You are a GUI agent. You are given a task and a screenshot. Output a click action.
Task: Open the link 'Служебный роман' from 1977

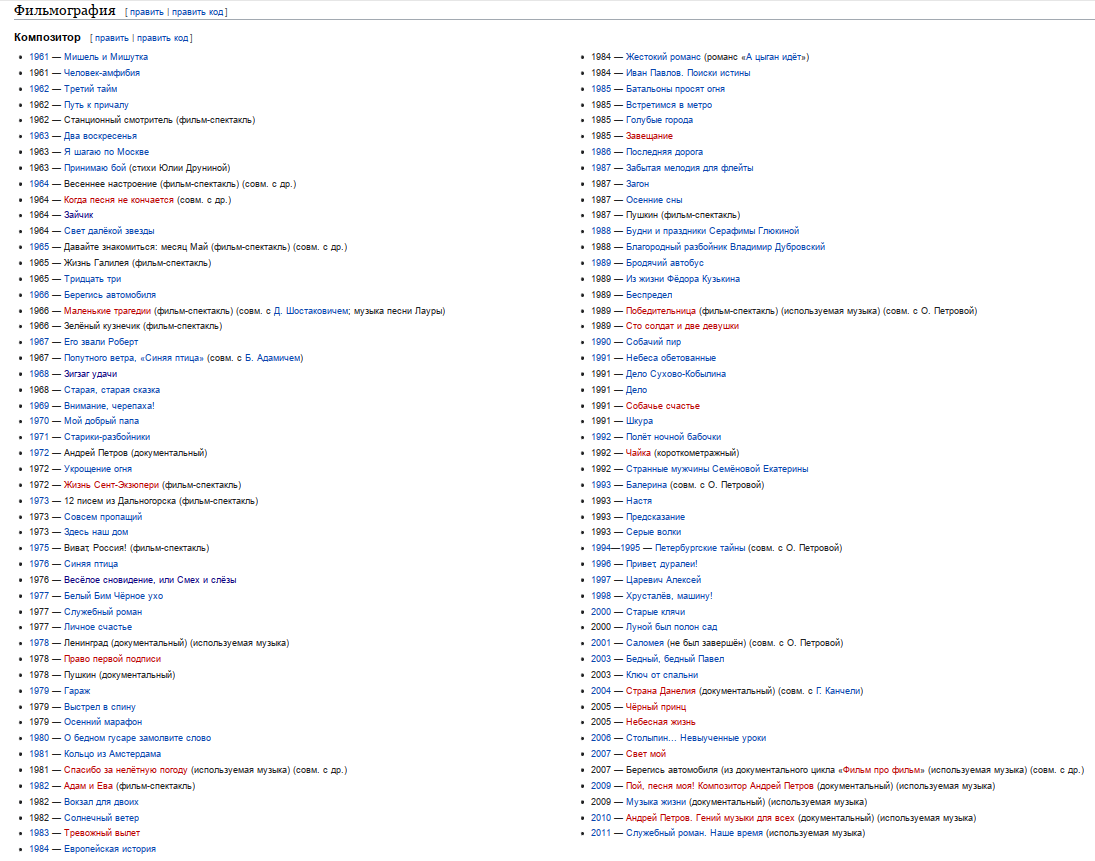103,612
